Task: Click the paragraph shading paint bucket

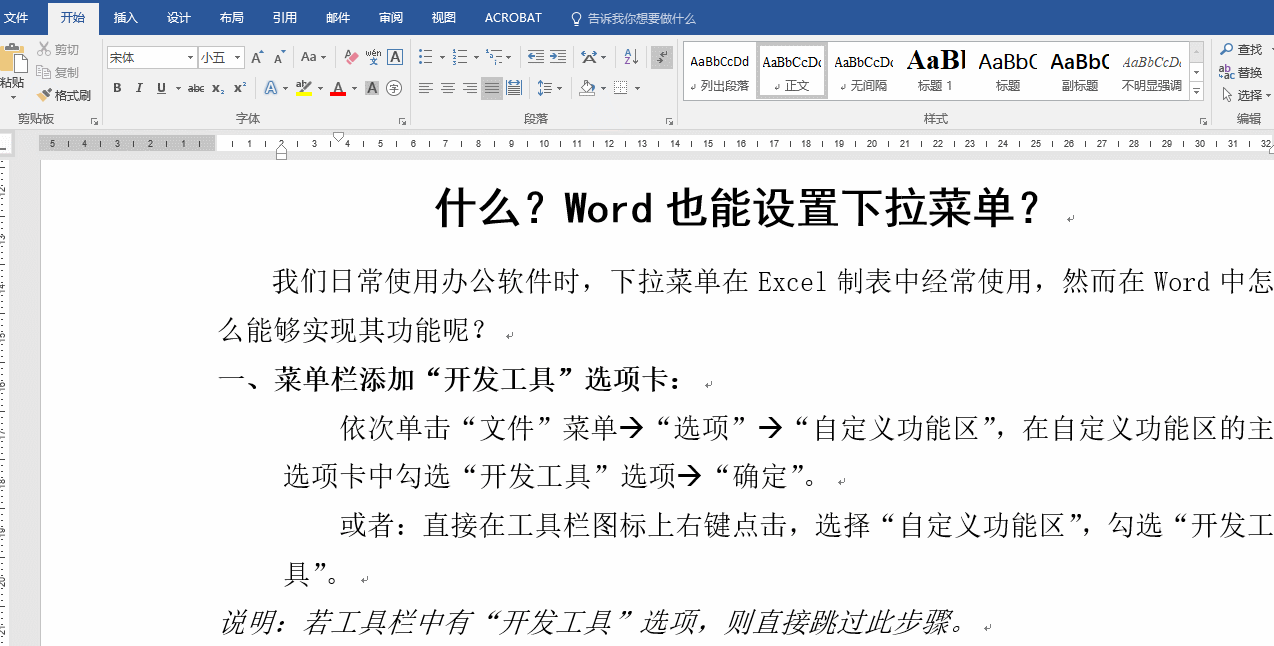Action: 588,88
